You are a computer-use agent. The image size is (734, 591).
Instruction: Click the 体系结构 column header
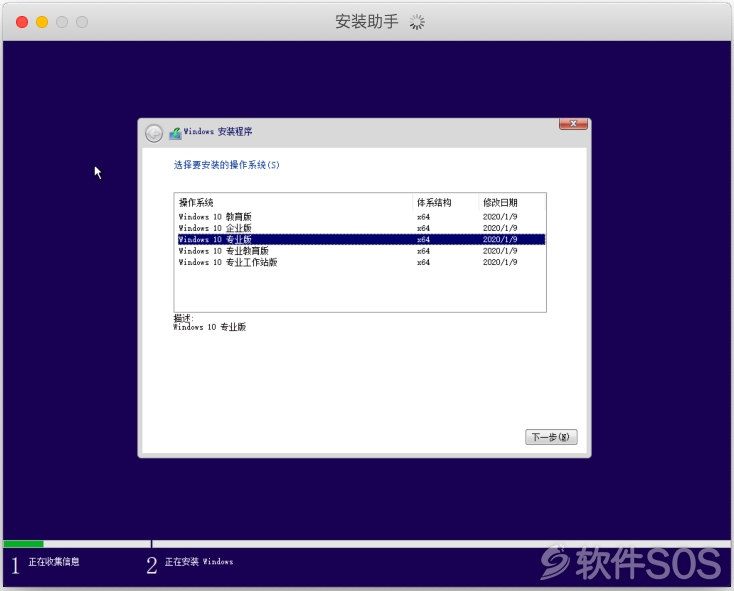click(x=445, y=202)
